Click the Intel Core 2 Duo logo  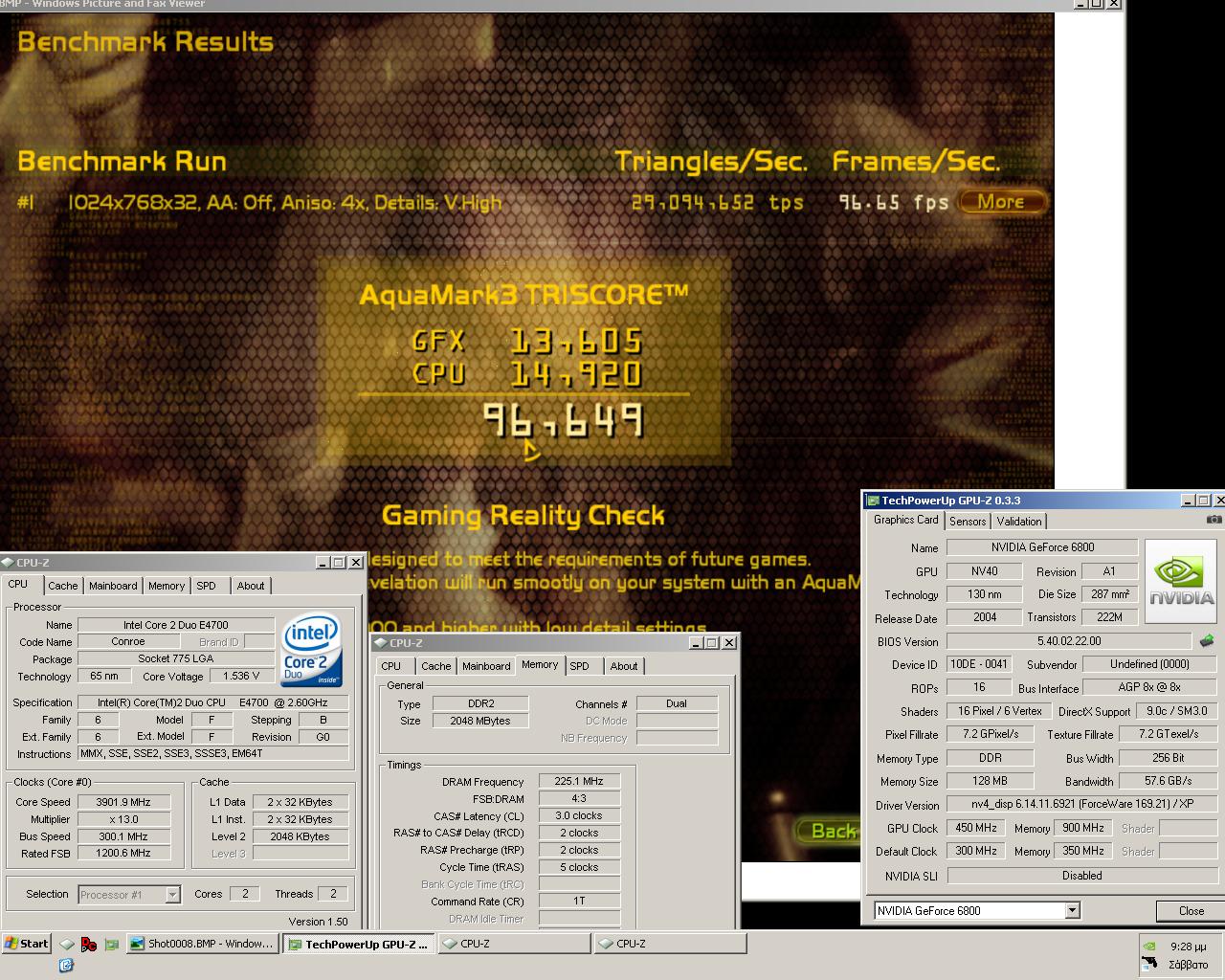tap(312, 652)
